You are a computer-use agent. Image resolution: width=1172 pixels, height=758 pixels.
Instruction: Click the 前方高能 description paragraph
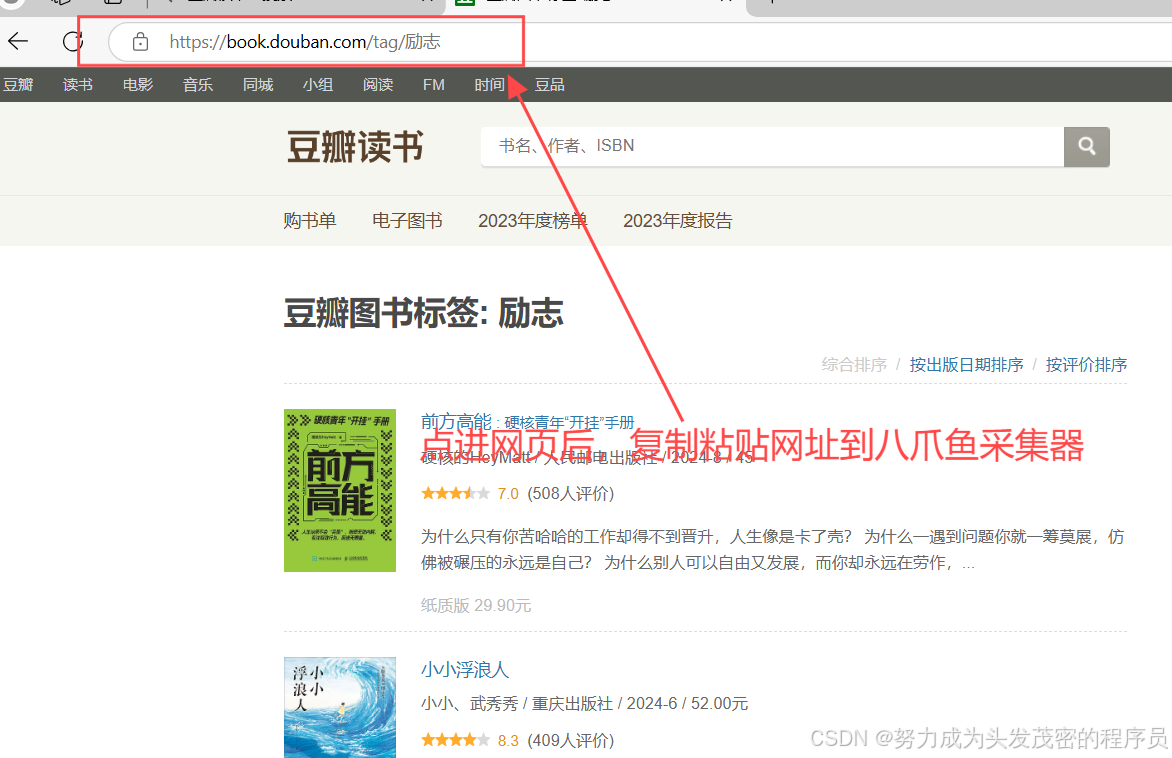772,549
